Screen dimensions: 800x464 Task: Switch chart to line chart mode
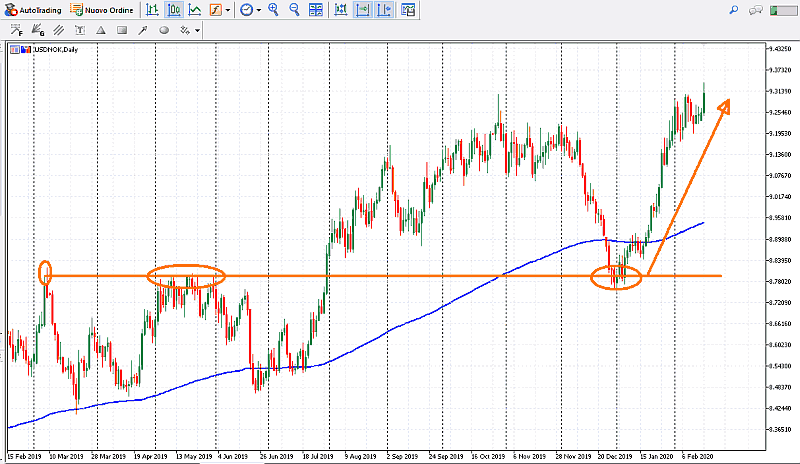coord(194,10)
